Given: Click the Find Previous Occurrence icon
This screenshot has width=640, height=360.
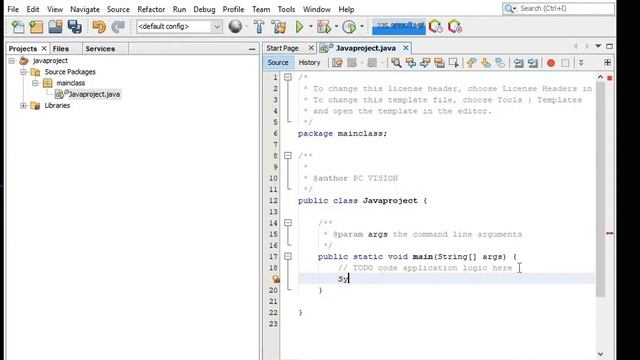Looking at the screenshot, I should (x=411, y=62).
